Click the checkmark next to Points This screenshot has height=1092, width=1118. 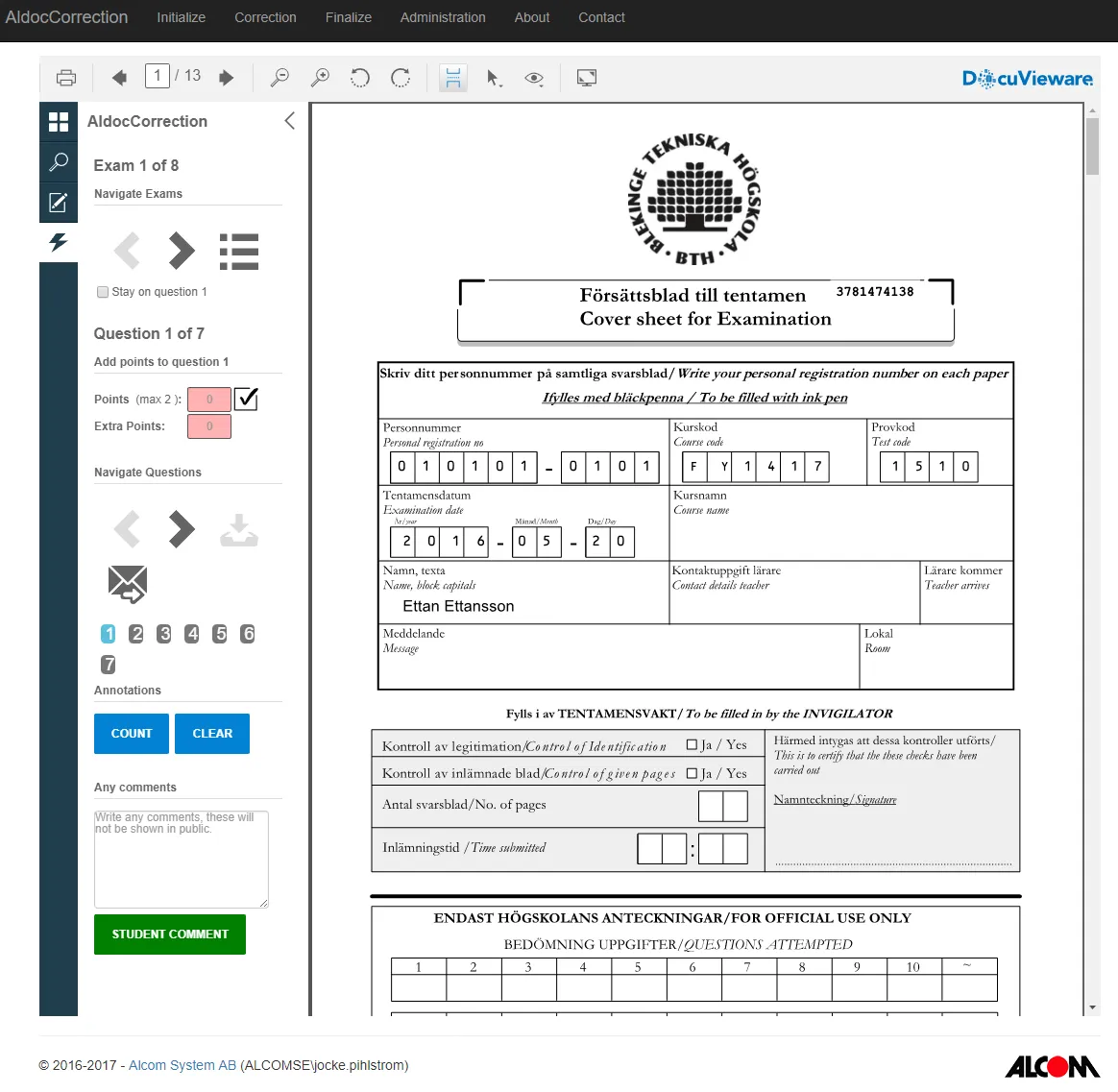(x=246, y=399)
